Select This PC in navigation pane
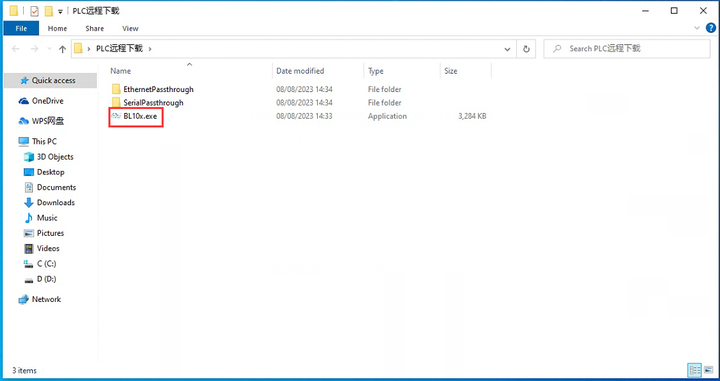 pyautogui.click(x=44, y=141)
